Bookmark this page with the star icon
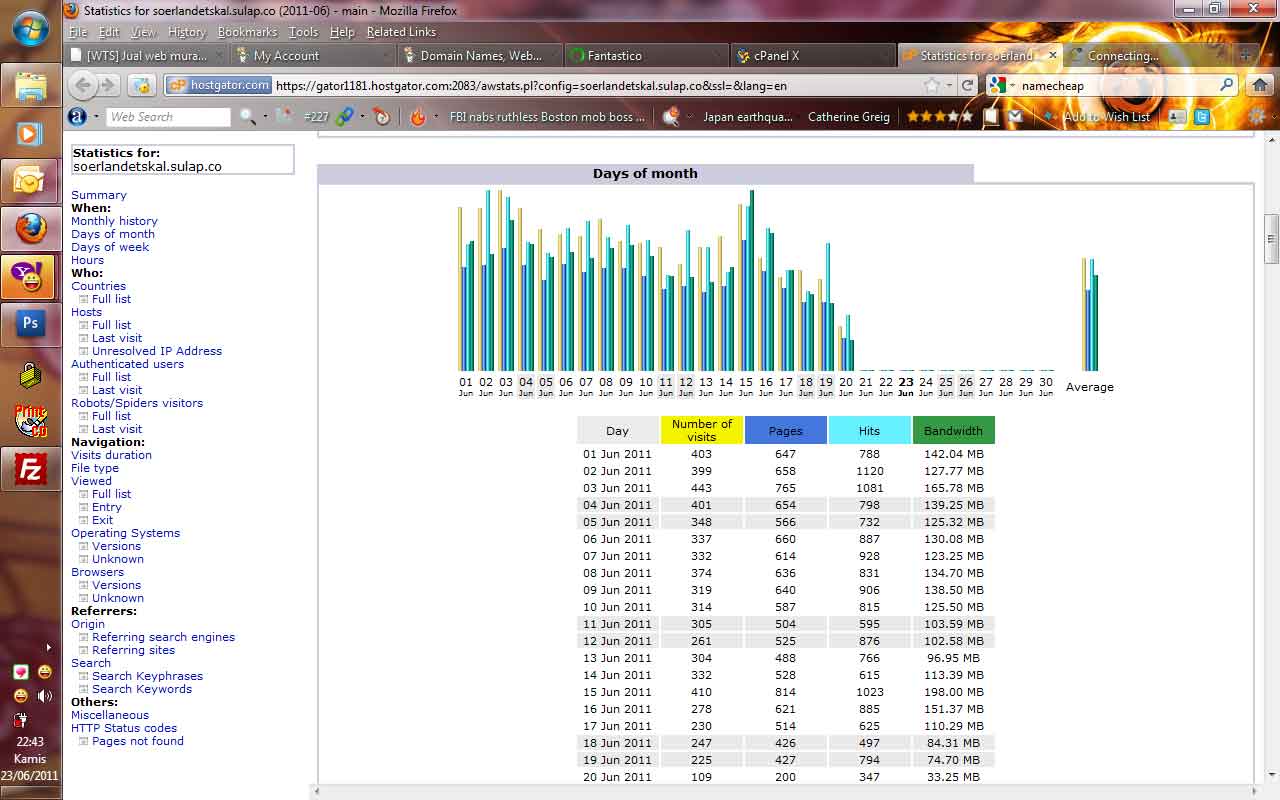The image size is (1280, 800). (x=932, y=85)
